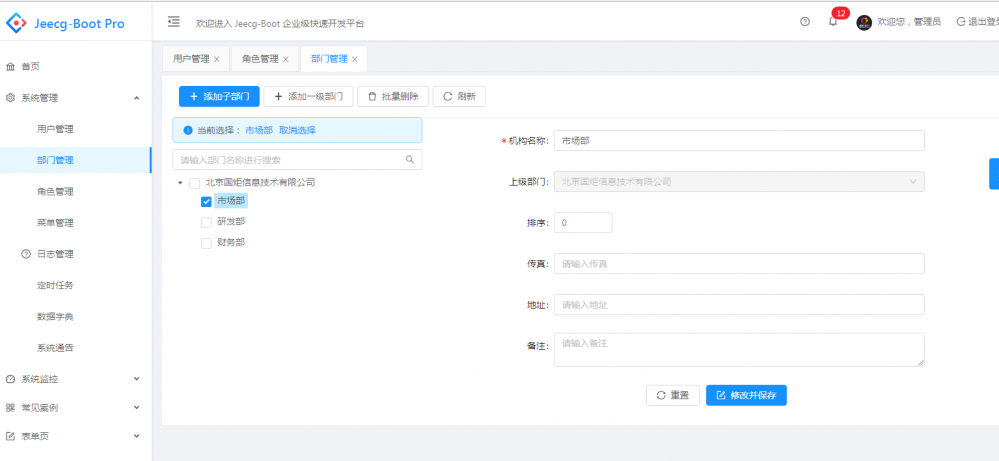Expand the 系统监控 menu chevron
Screen dimensions: 999x461
pyautogui.click(x=136, y=379)
